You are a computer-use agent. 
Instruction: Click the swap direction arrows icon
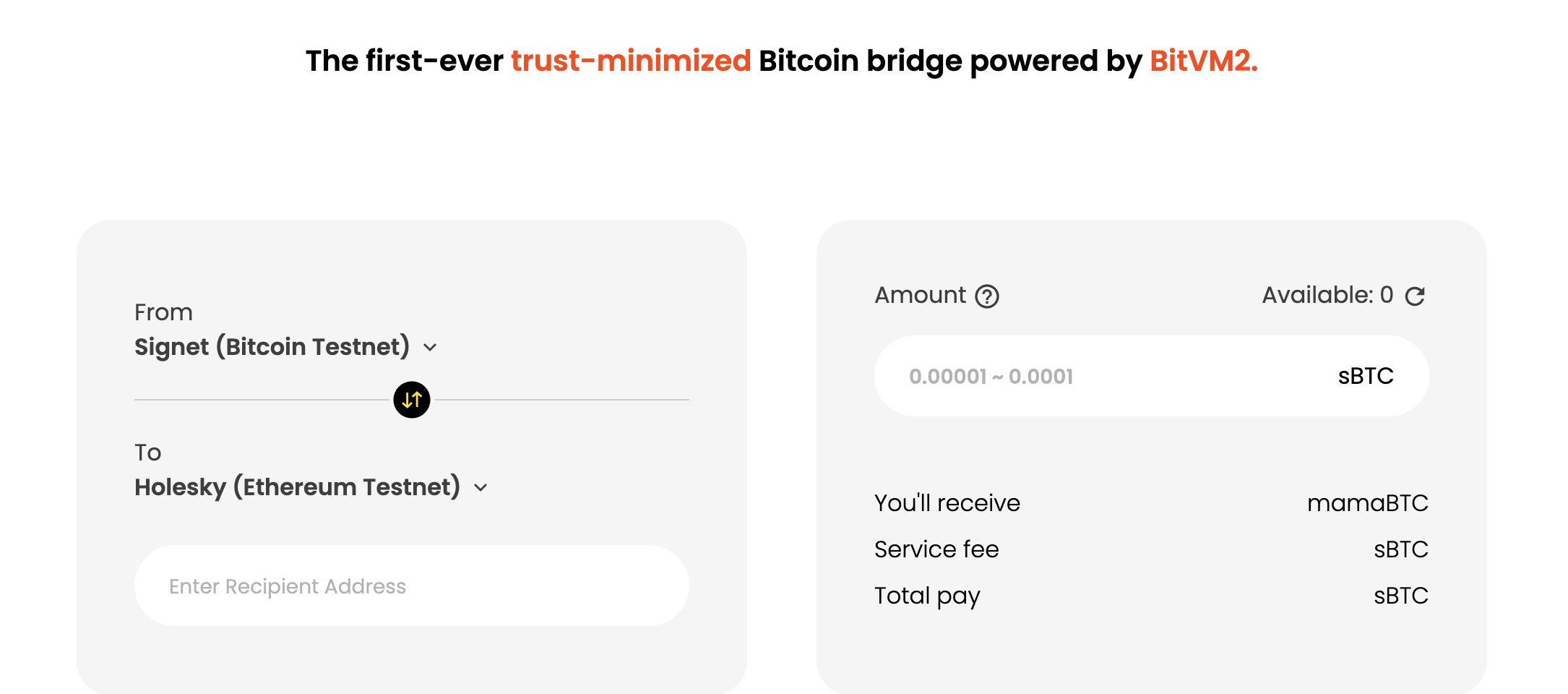pos(412,400)
